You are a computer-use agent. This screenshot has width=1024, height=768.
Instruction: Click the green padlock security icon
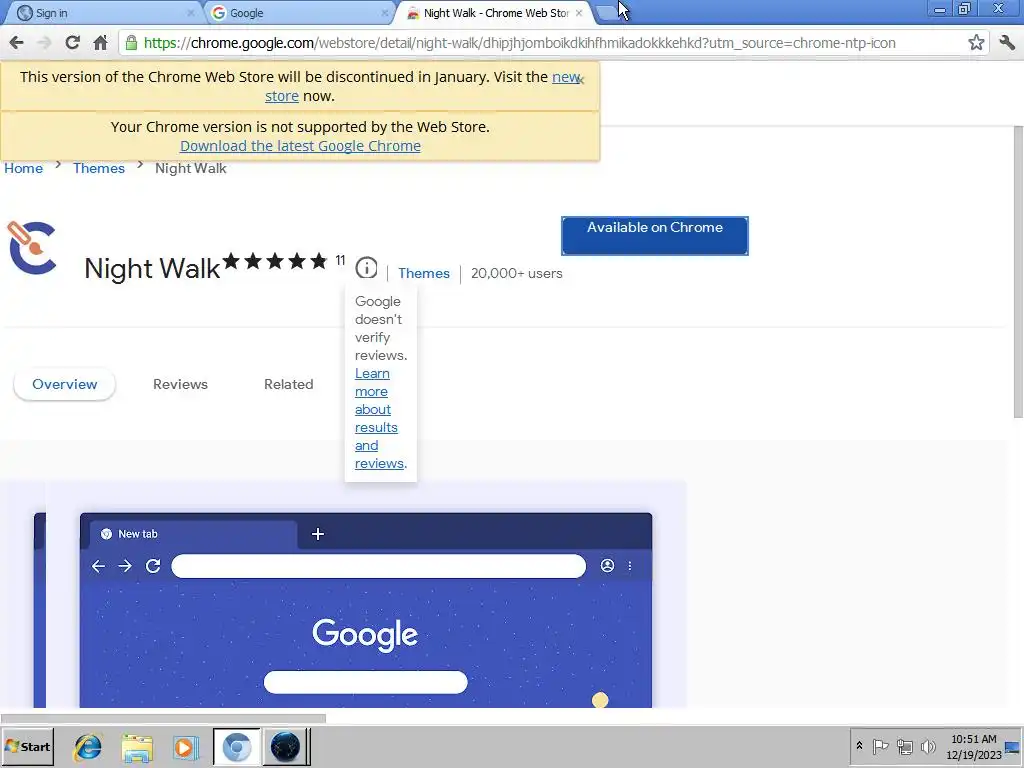(131, 43)
